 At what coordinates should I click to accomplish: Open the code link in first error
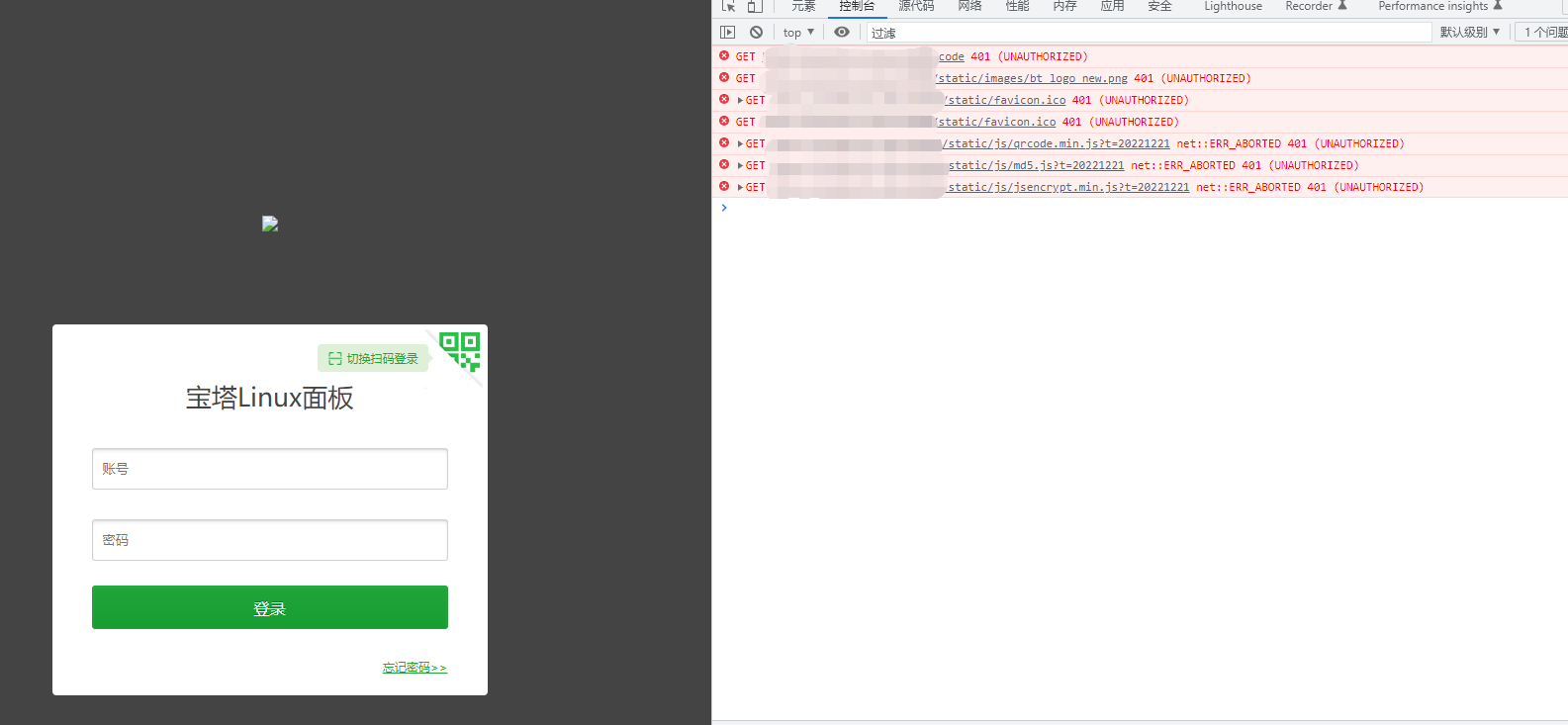click(952, 56)
